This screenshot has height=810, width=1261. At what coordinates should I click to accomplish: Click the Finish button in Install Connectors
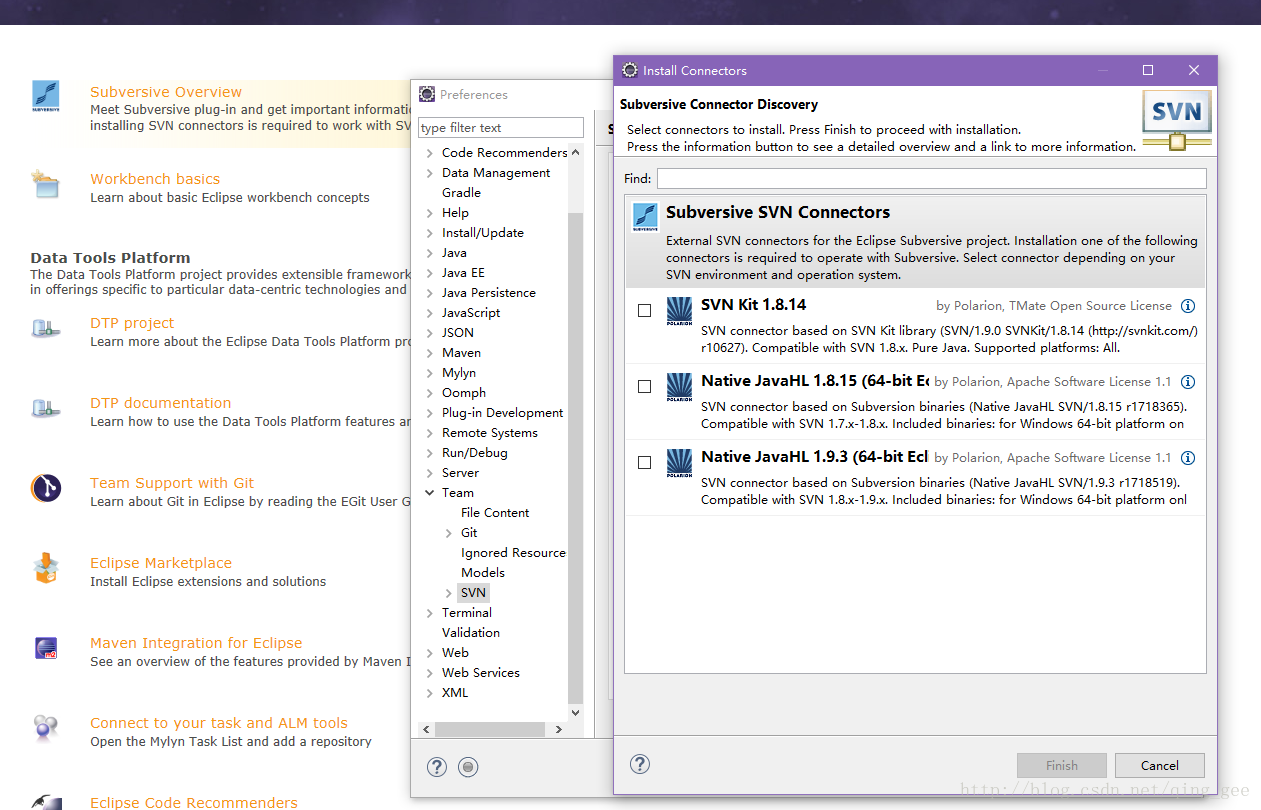[1062, 766]
